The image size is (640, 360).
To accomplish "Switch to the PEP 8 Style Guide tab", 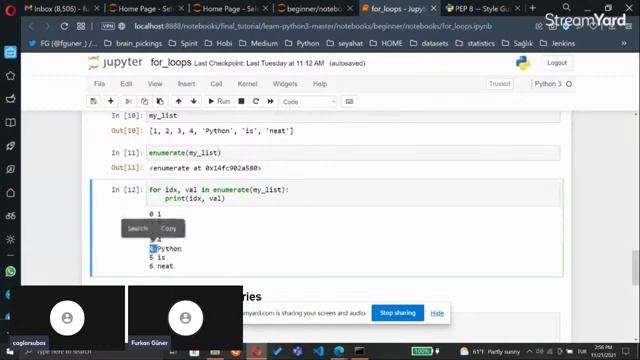I will (x=483, y=8).
